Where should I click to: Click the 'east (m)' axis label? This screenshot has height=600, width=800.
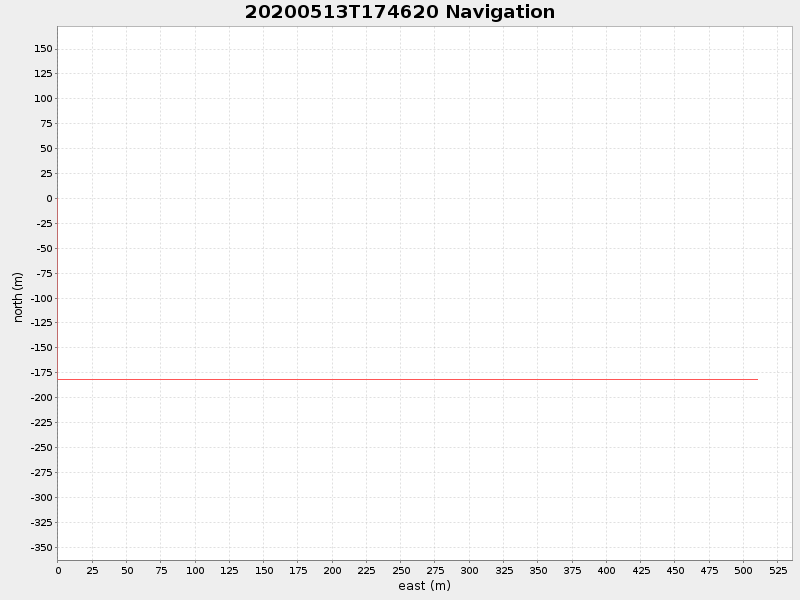424,586
